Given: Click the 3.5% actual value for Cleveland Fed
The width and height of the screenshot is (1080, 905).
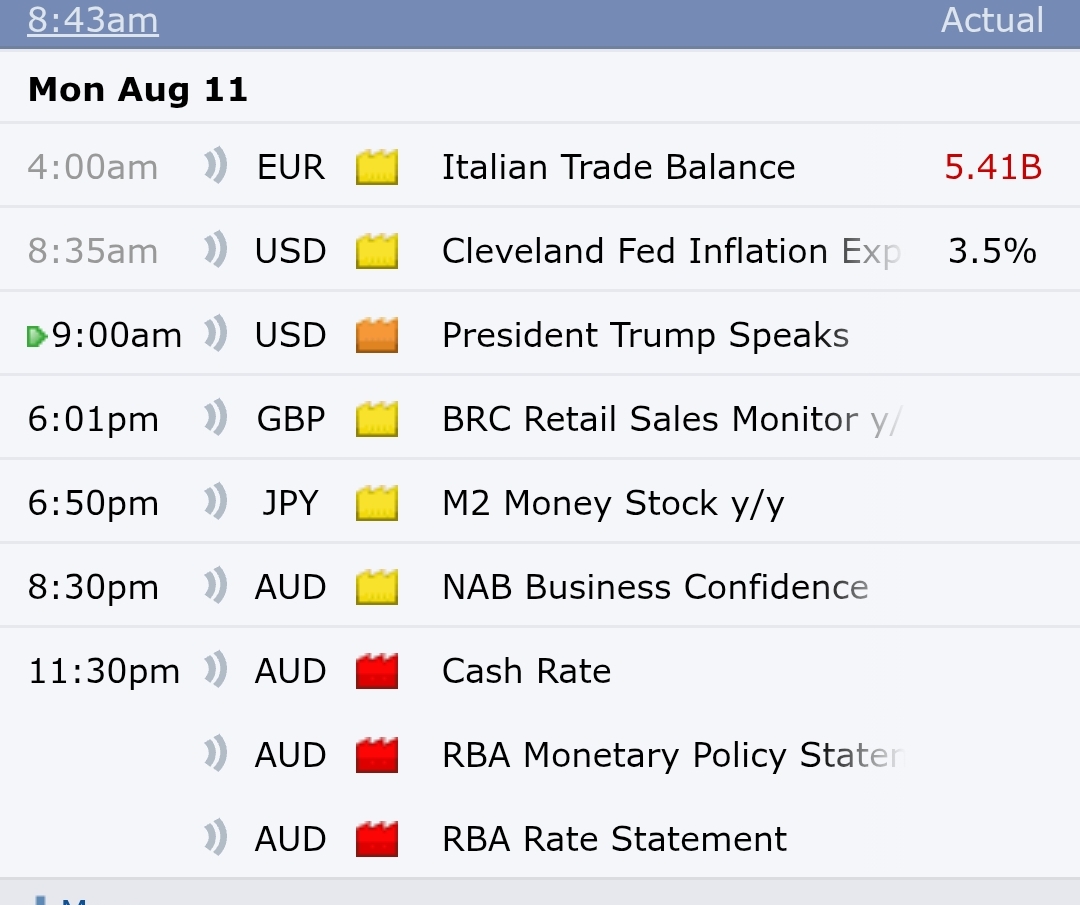Looking at the screenshot, I should point(992,251).
